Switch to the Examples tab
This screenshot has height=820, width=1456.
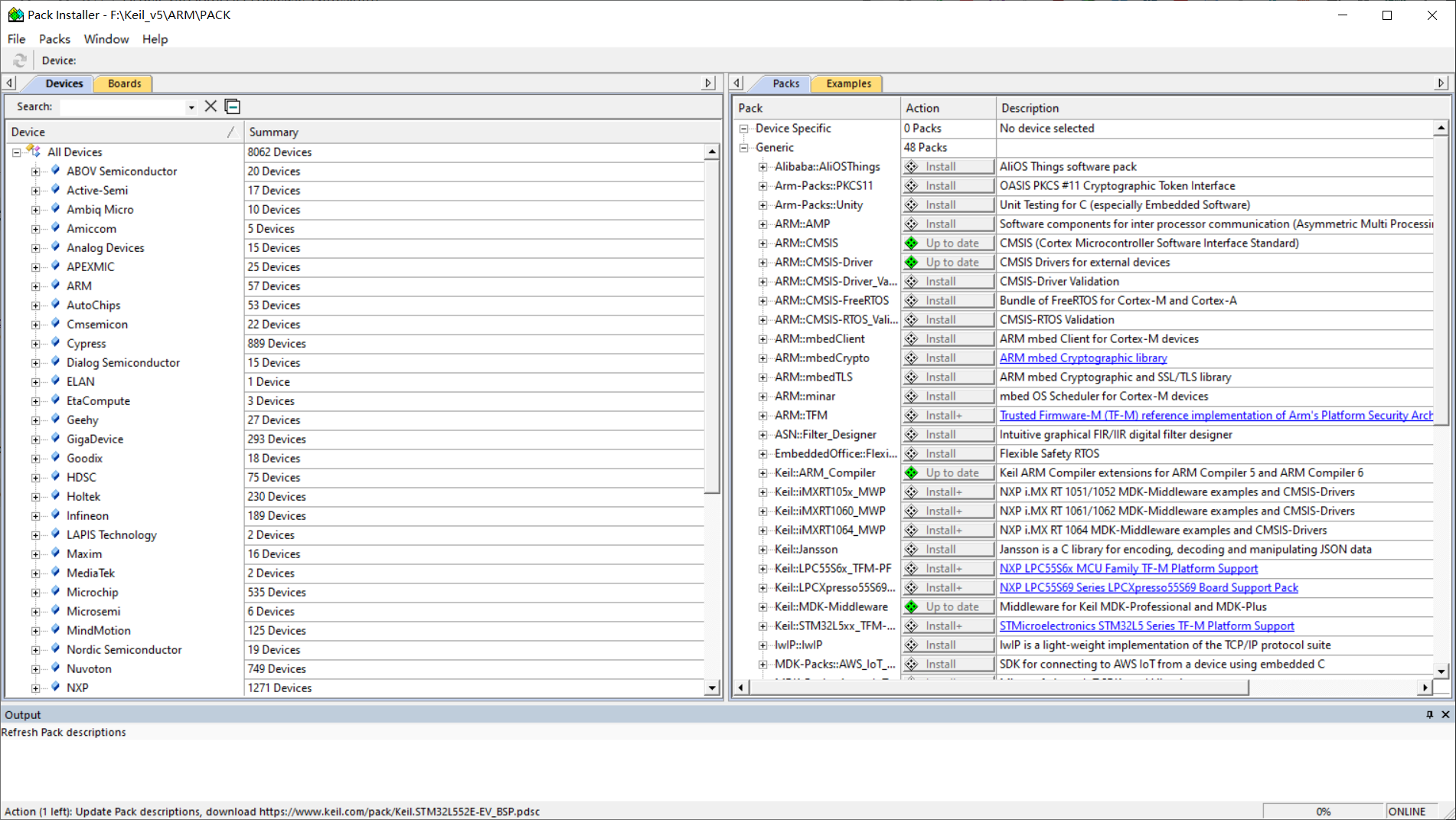click(848, 83)
